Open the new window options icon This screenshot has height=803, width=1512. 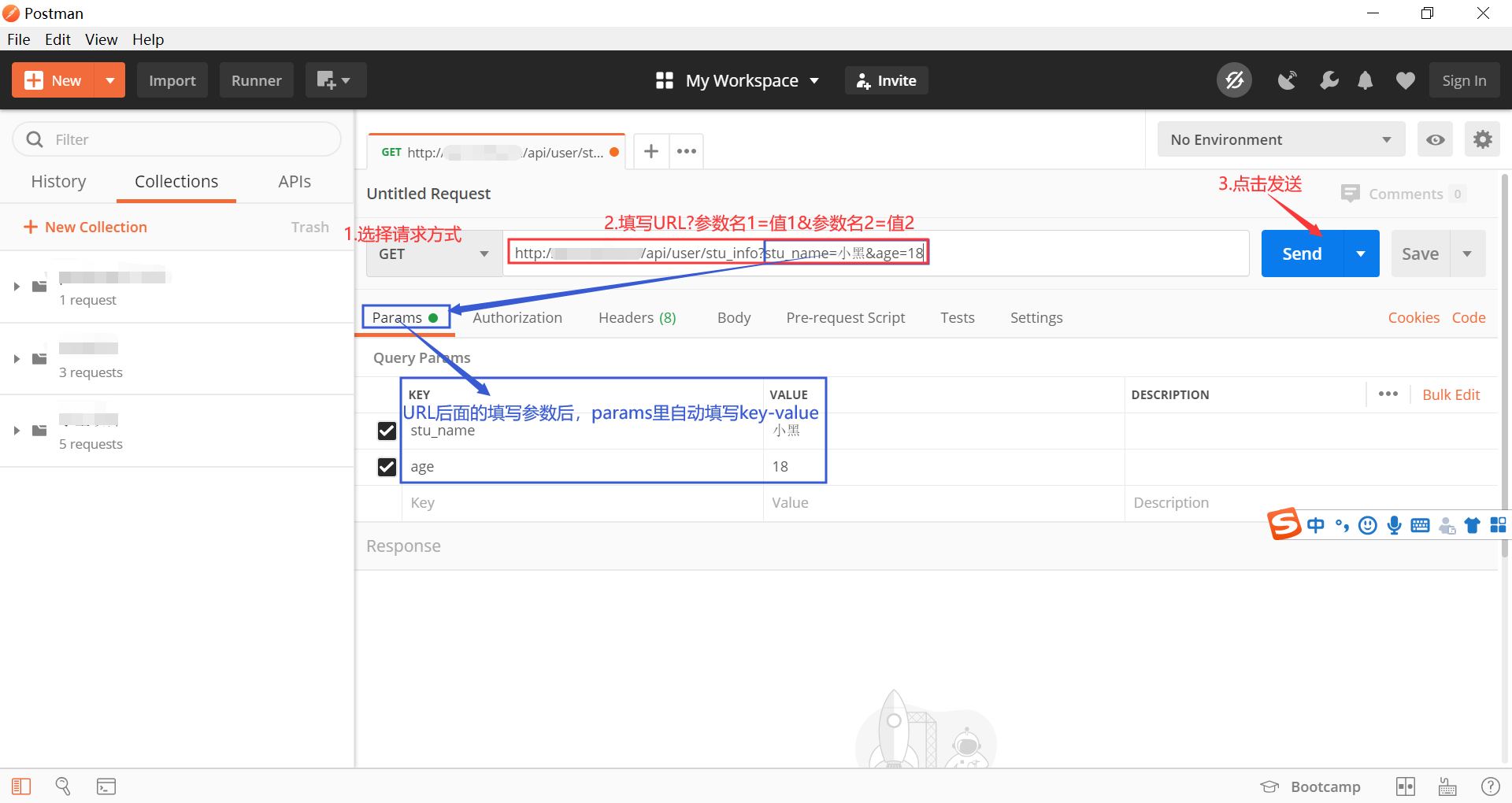[x=335, y=80]
